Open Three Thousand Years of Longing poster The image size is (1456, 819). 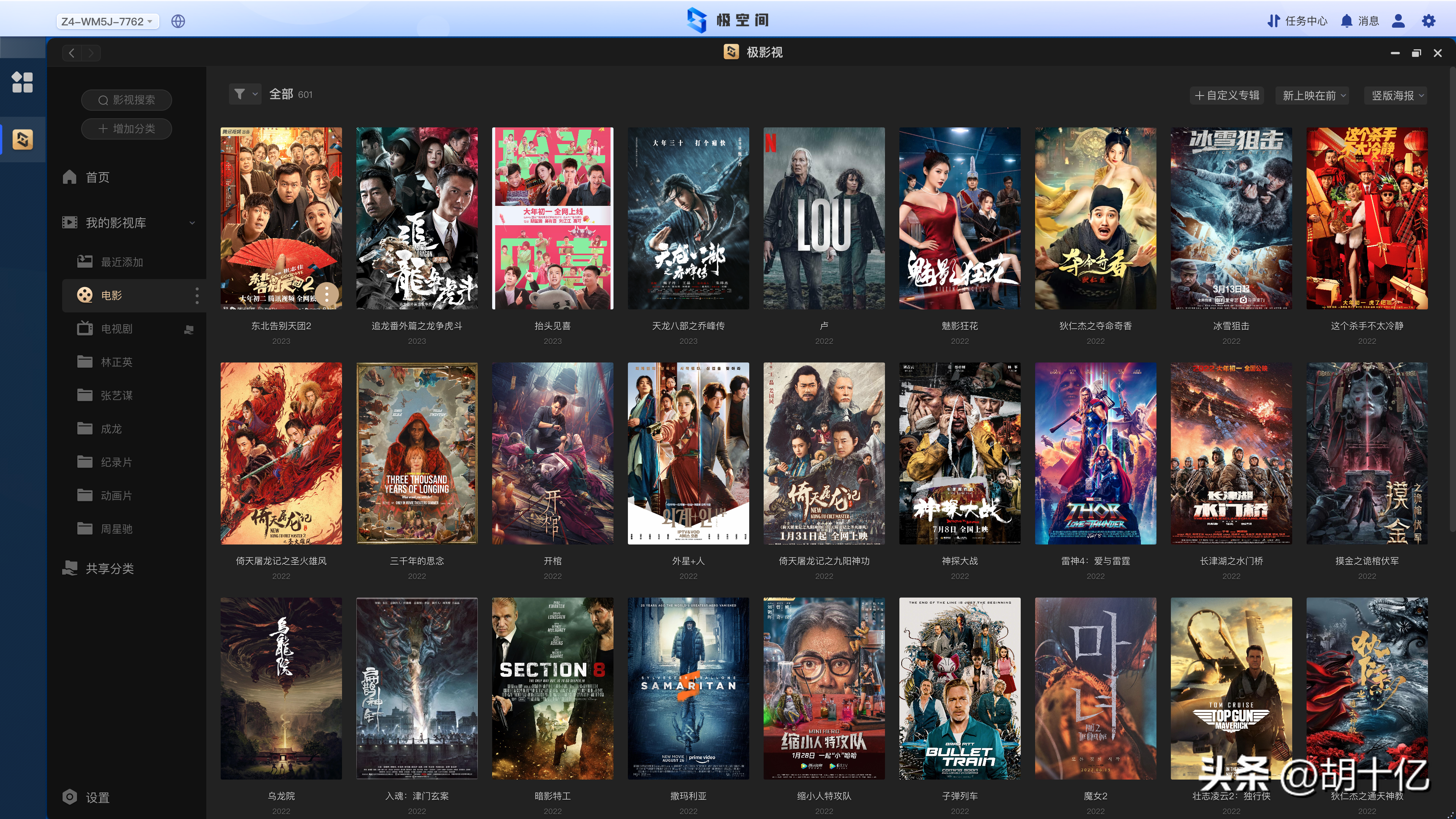[x=417, y=453]
